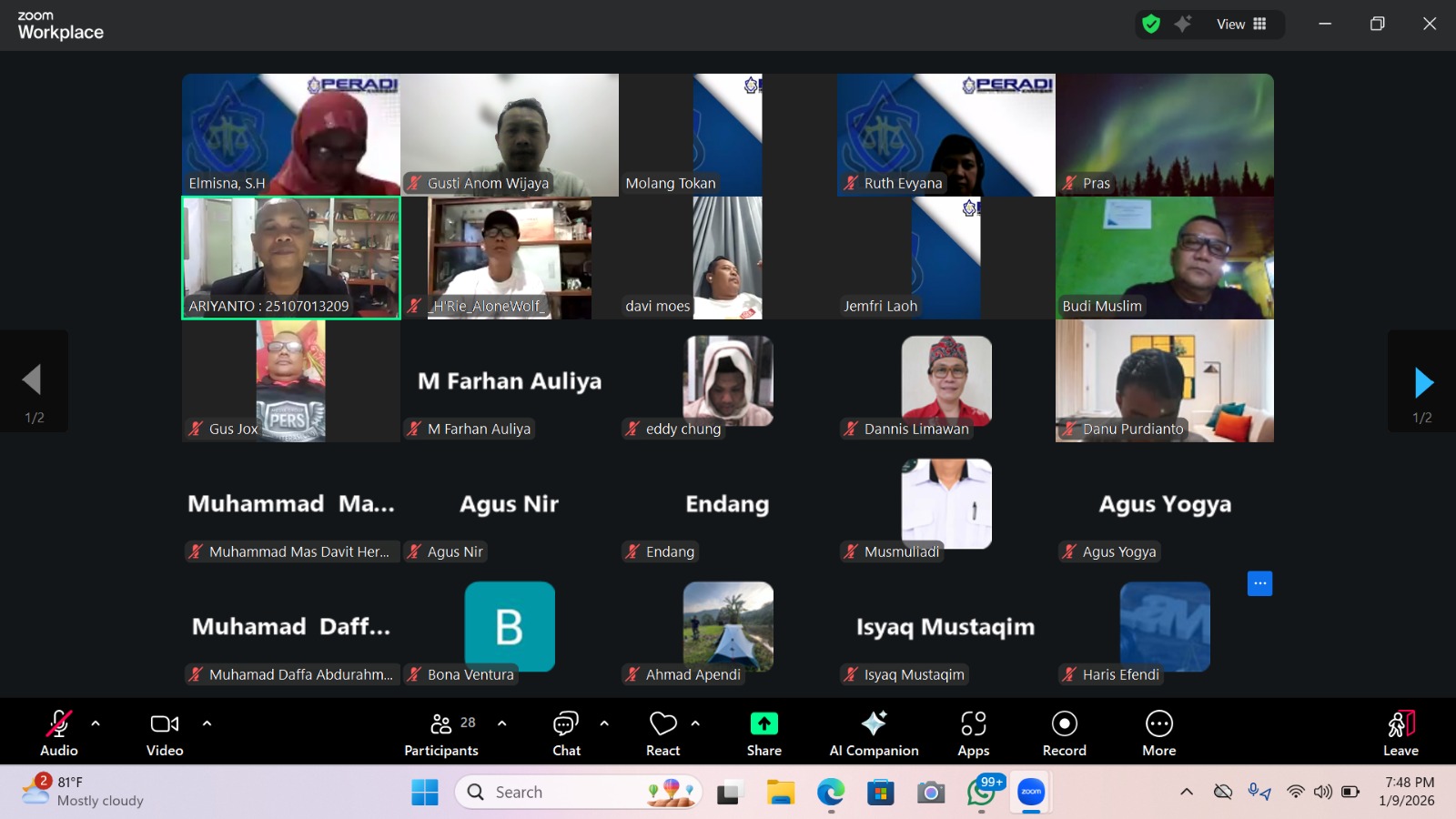This screenshot has width=1456, height=819.
Task: Expand the arrow next to Participants
Action: [501, 723]
